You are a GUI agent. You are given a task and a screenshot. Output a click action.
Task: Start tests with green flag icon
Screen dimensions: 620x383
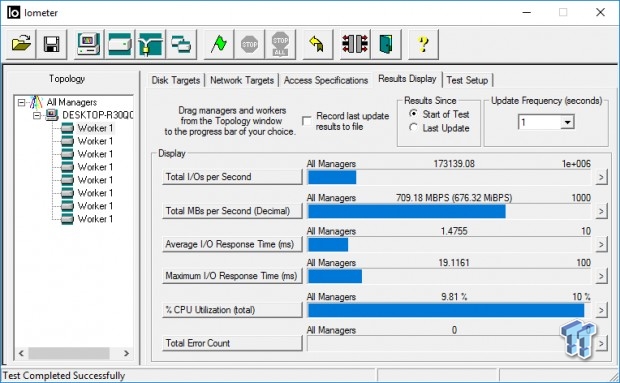click(219, 44)
